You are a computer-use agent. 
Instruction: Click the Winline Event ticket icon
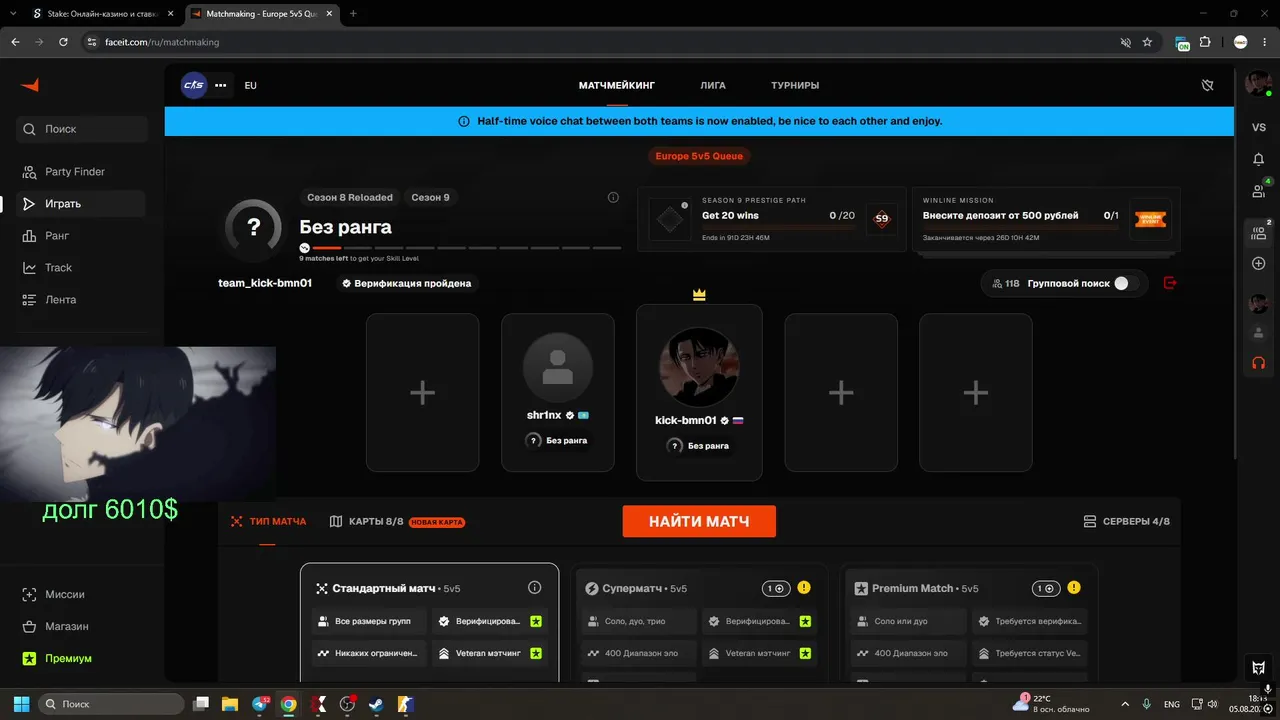[1150, 219]
